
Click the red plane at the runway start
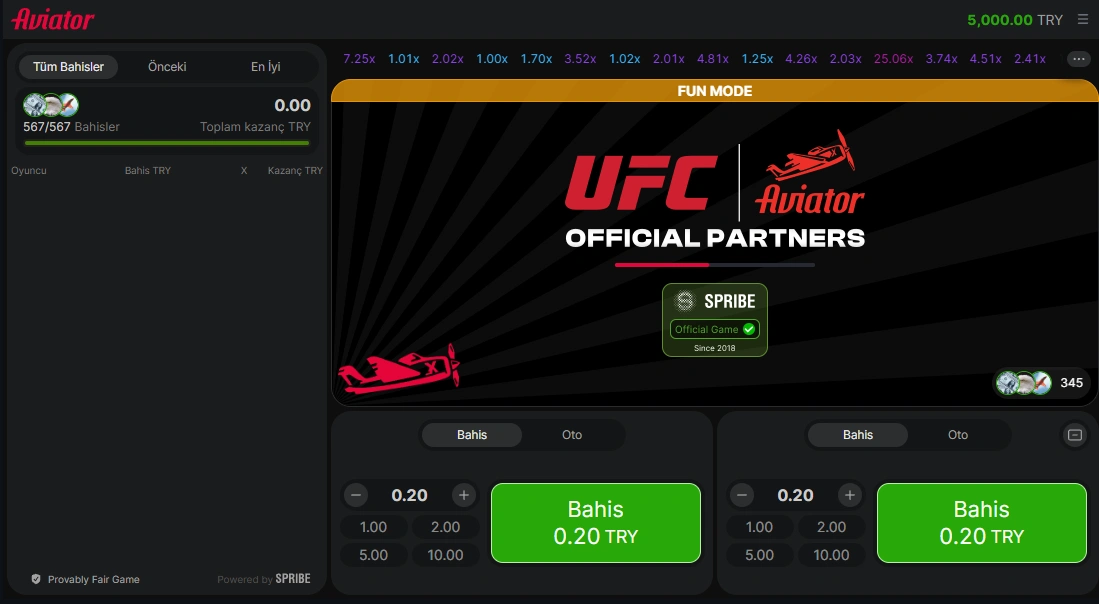tap(398, 369)
